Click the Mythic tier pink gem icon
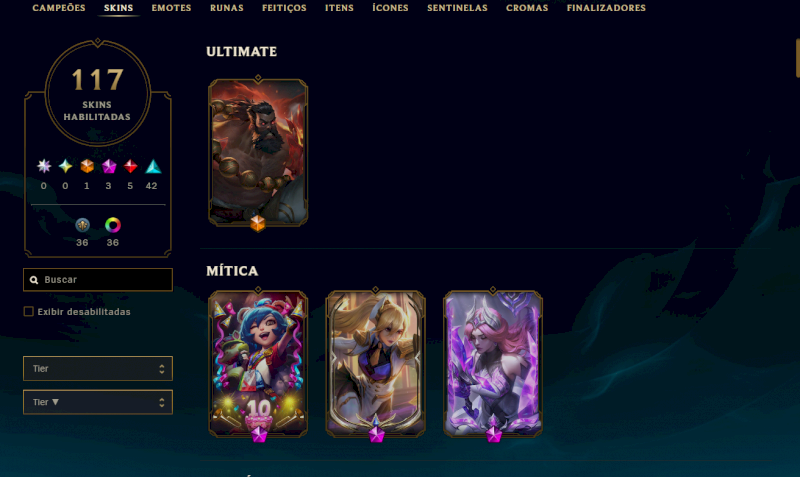This screenshot has width=800, height=477. point(109,166)
